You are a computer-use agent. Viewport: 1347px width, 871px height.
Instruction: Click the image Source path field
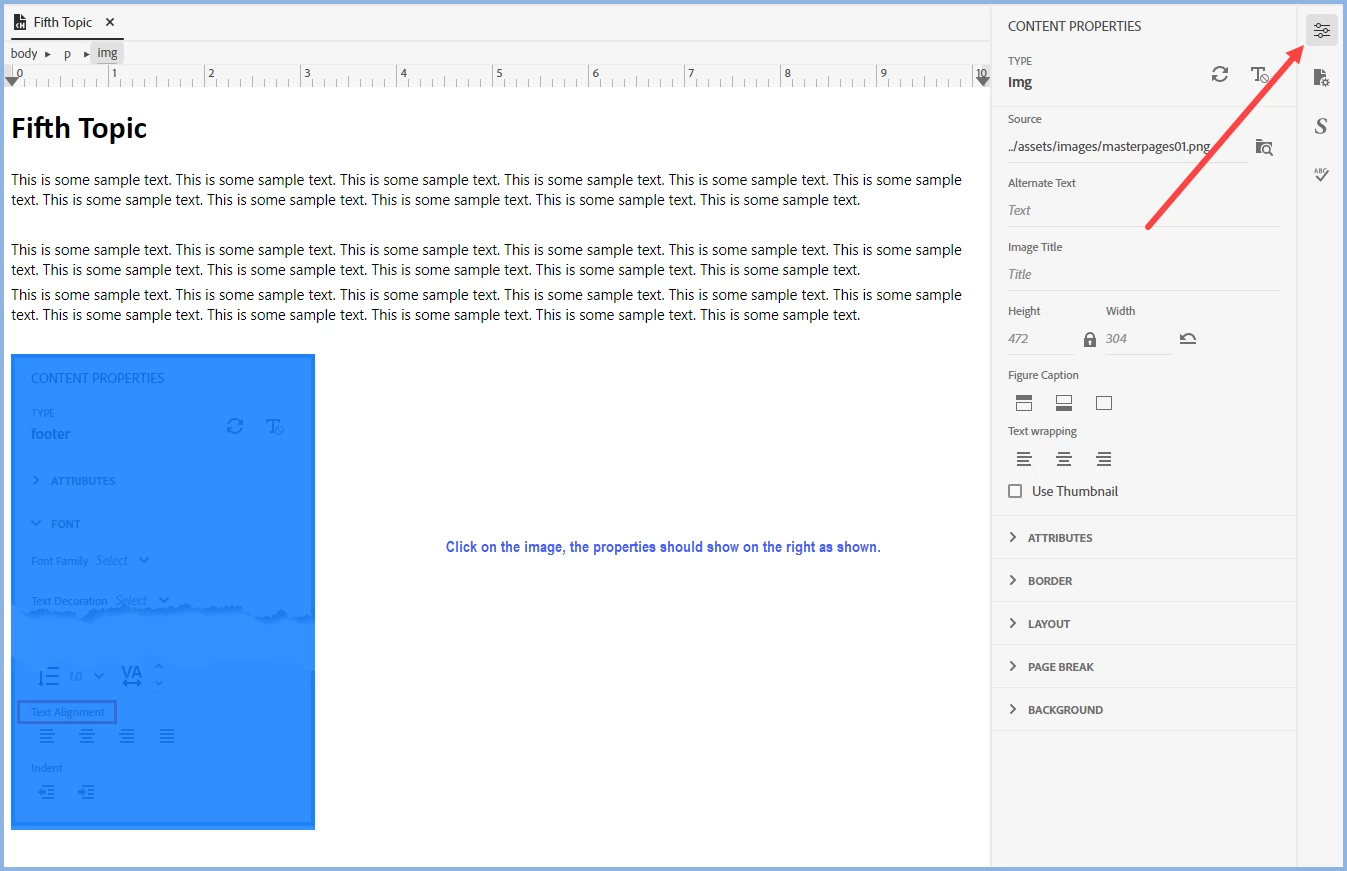[x=1126, y=146]
